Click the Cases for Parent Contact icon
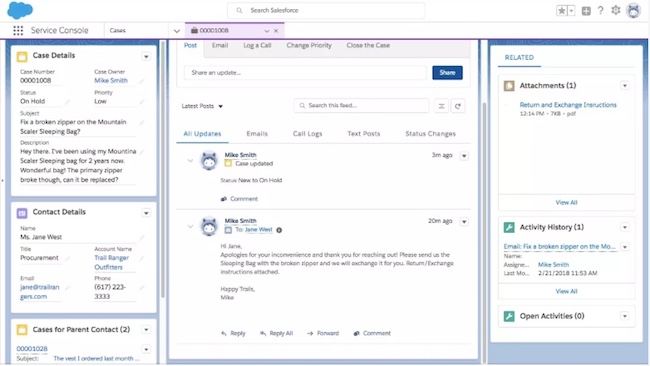 22,330
